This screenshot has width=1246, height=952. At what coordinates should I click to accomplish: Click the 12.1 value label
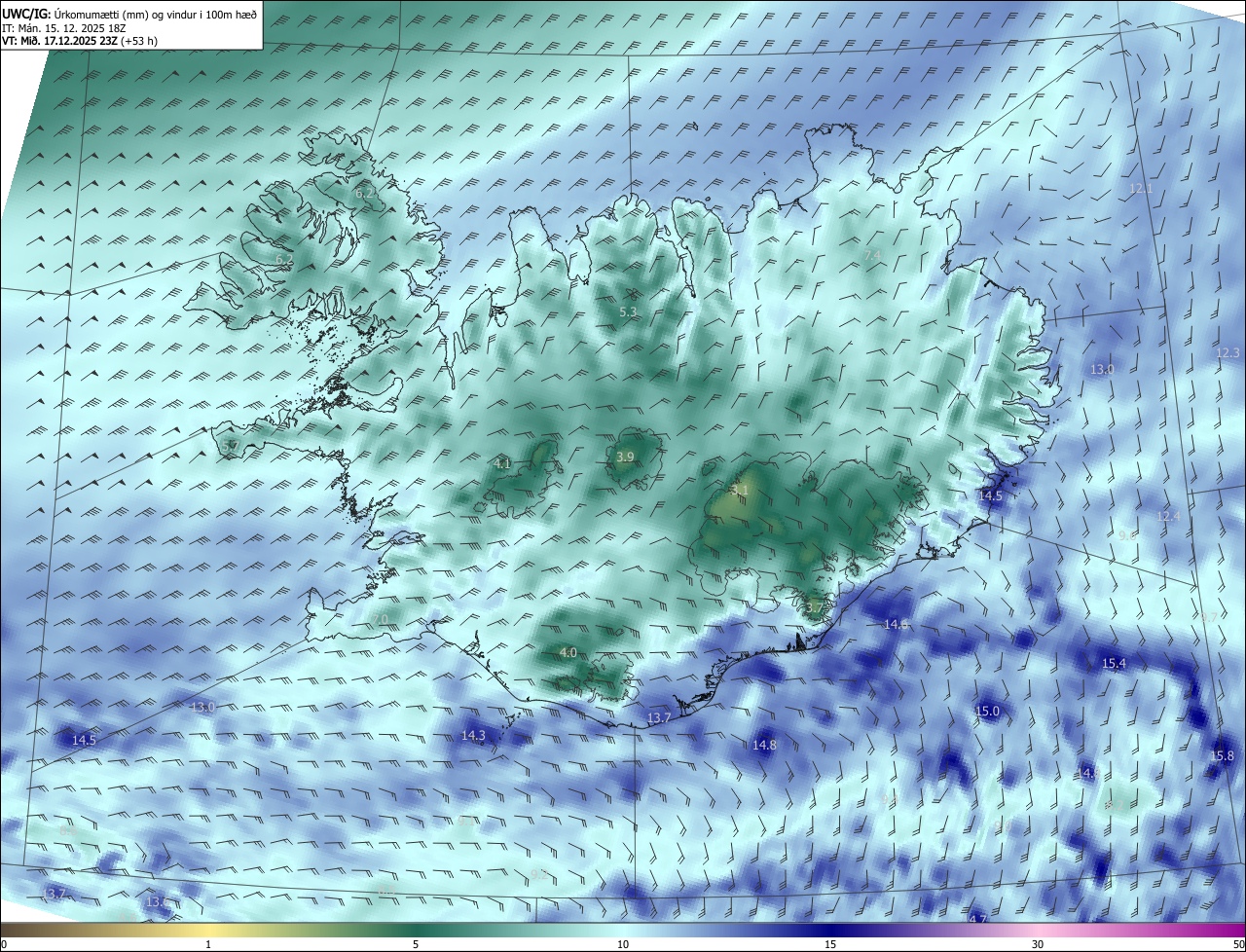point(1141,189)
